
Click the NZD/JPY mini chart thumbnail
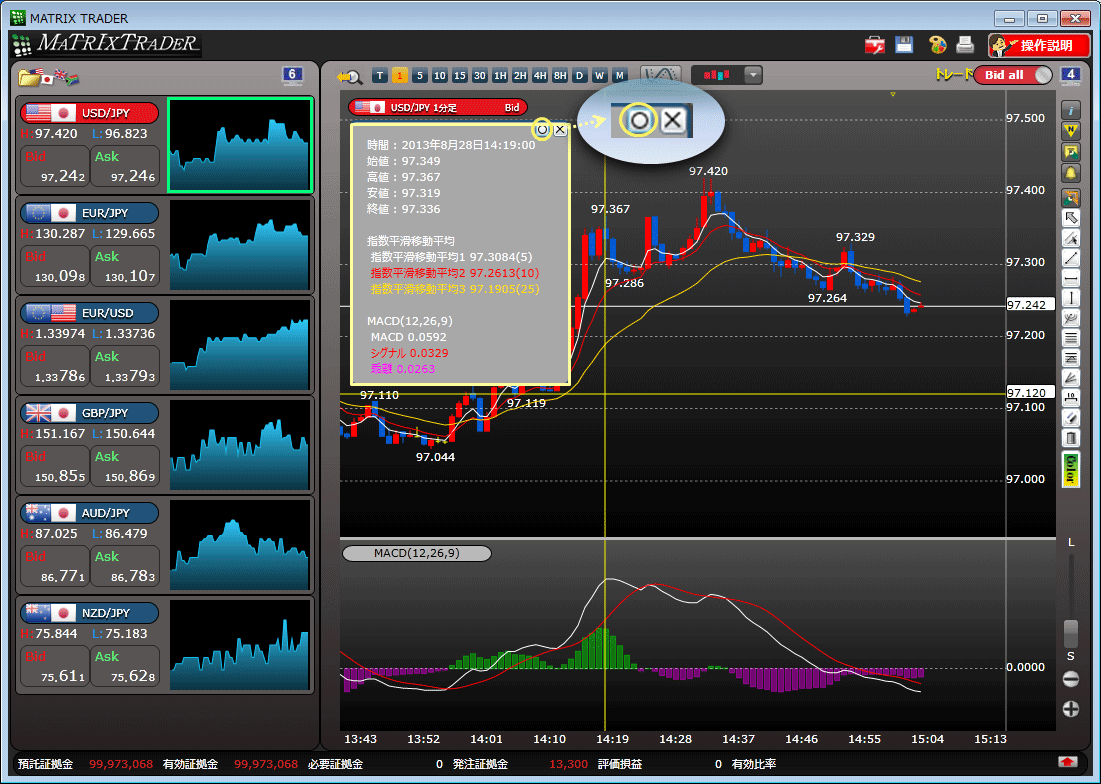239,645
